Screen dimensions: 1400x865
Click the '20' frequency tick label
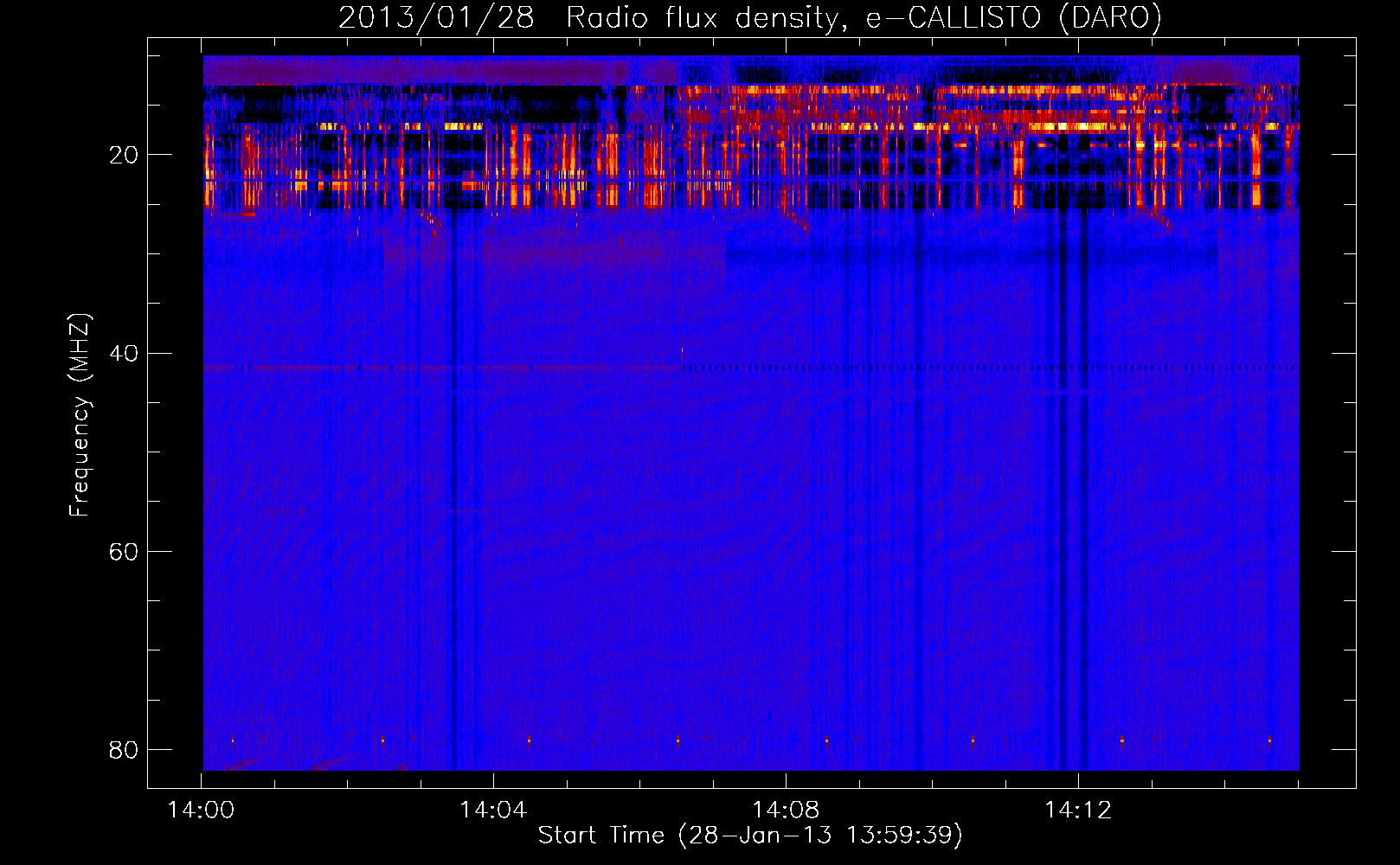124,156
